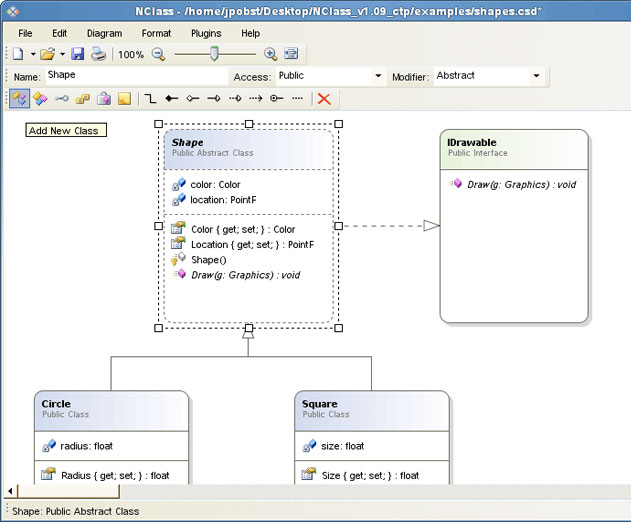Image resolution: width=631 pixels, height=522 pixels.
Task: Select the Add New Delegate tool
Action: point(104,99)
